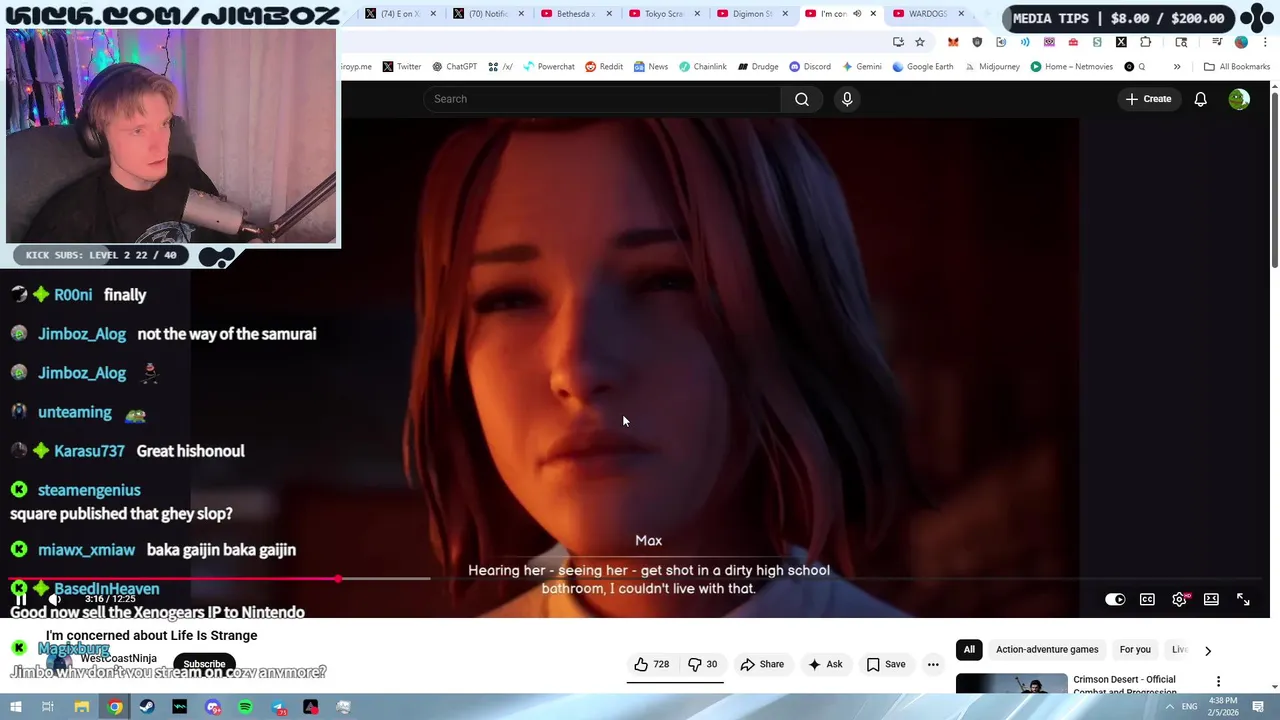
Task: Dislike the video with thumbs down
Action: [x=703, y=664]
